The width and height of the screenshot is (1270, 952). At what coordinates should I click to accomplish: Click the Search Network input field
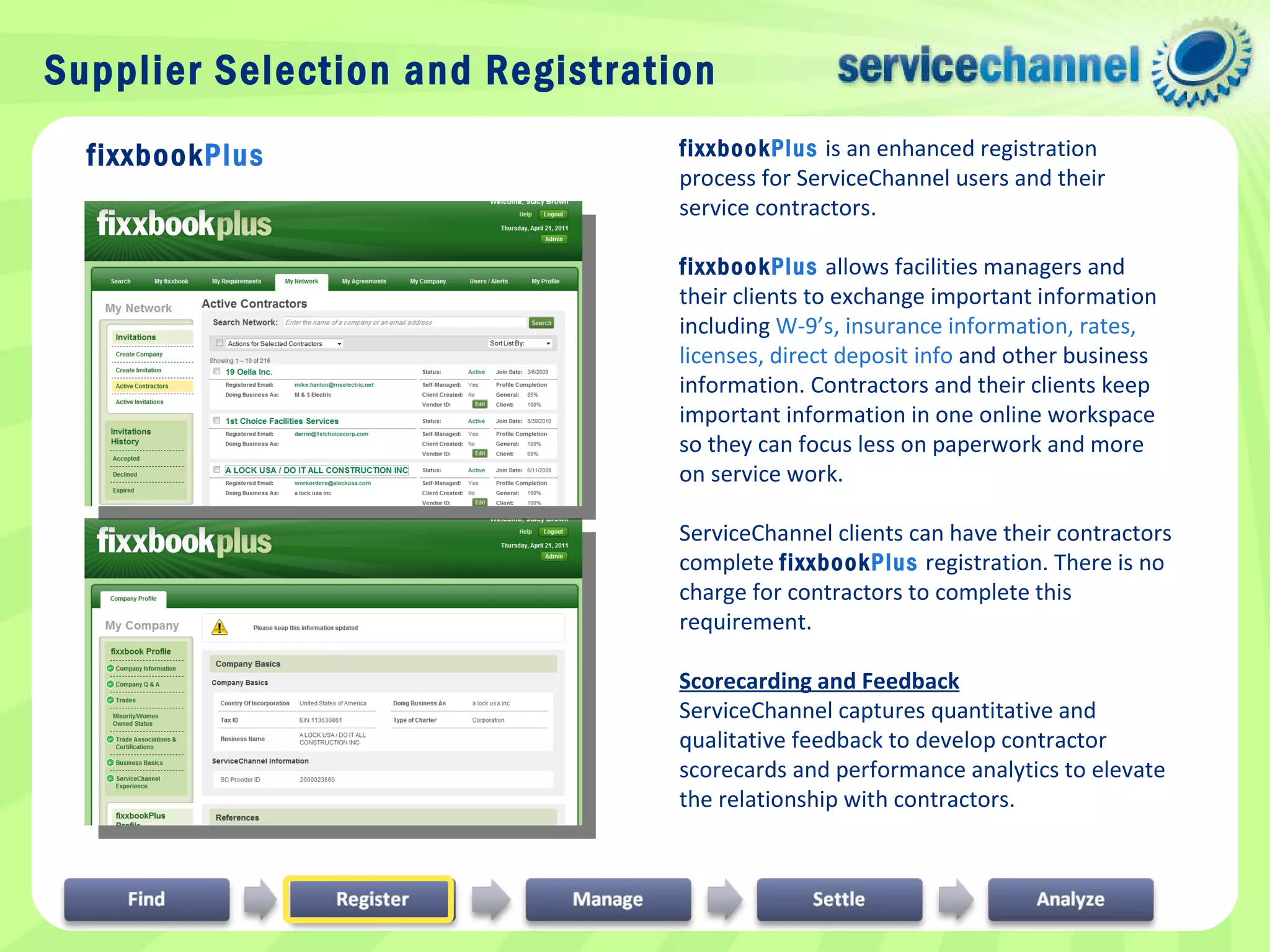(x=404, y=322)
